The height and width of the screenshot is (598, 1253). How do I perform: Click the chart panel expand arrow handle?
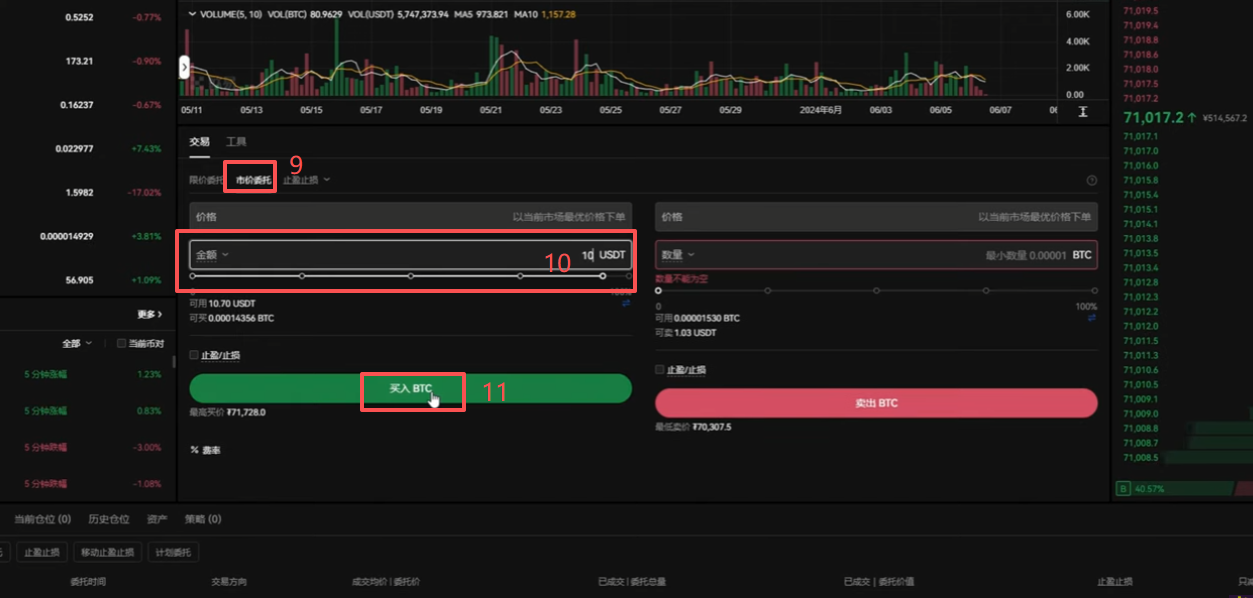(x=184, y=67)
